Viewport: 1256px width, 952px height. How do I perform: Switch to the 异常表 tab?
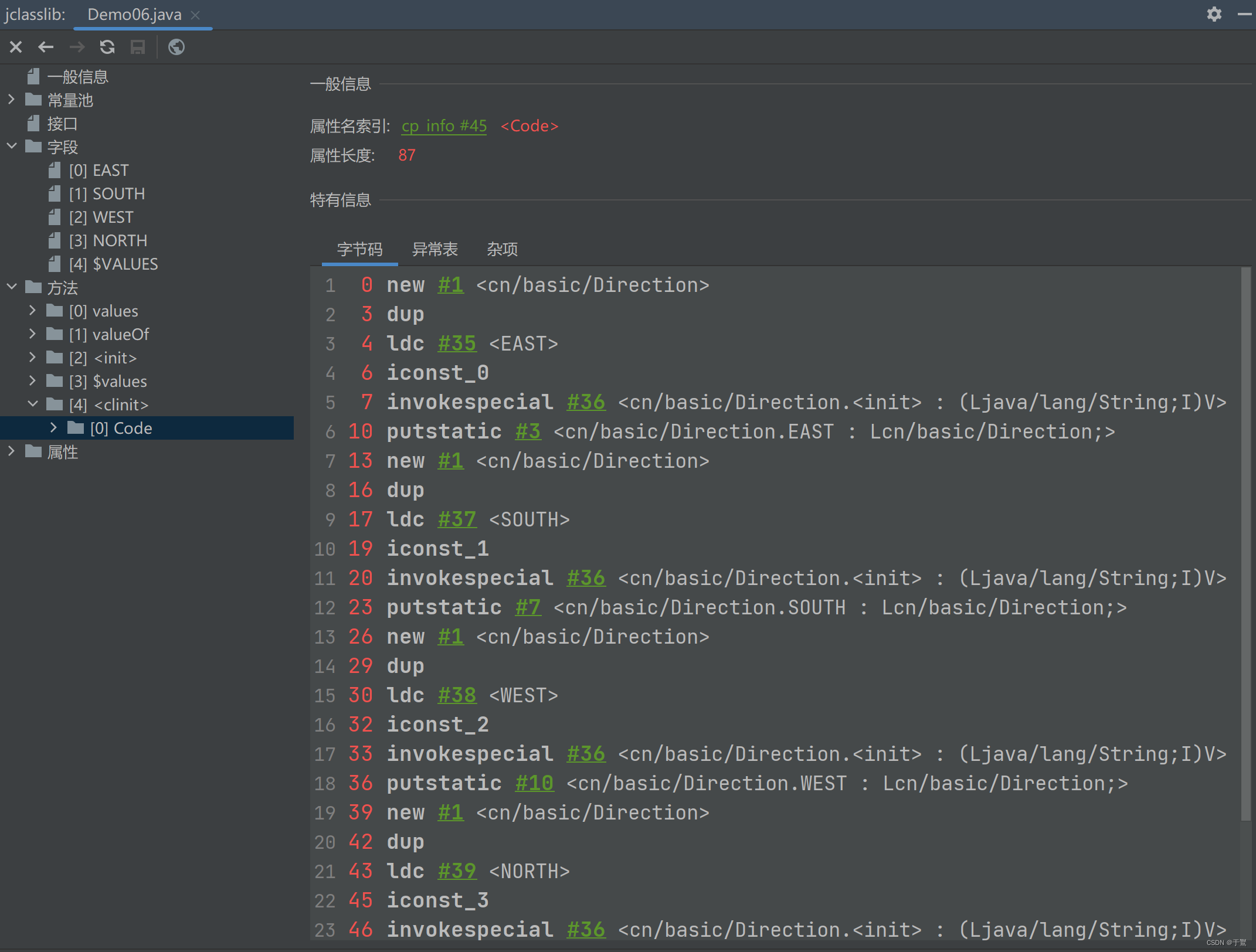(x=435, y=249)
